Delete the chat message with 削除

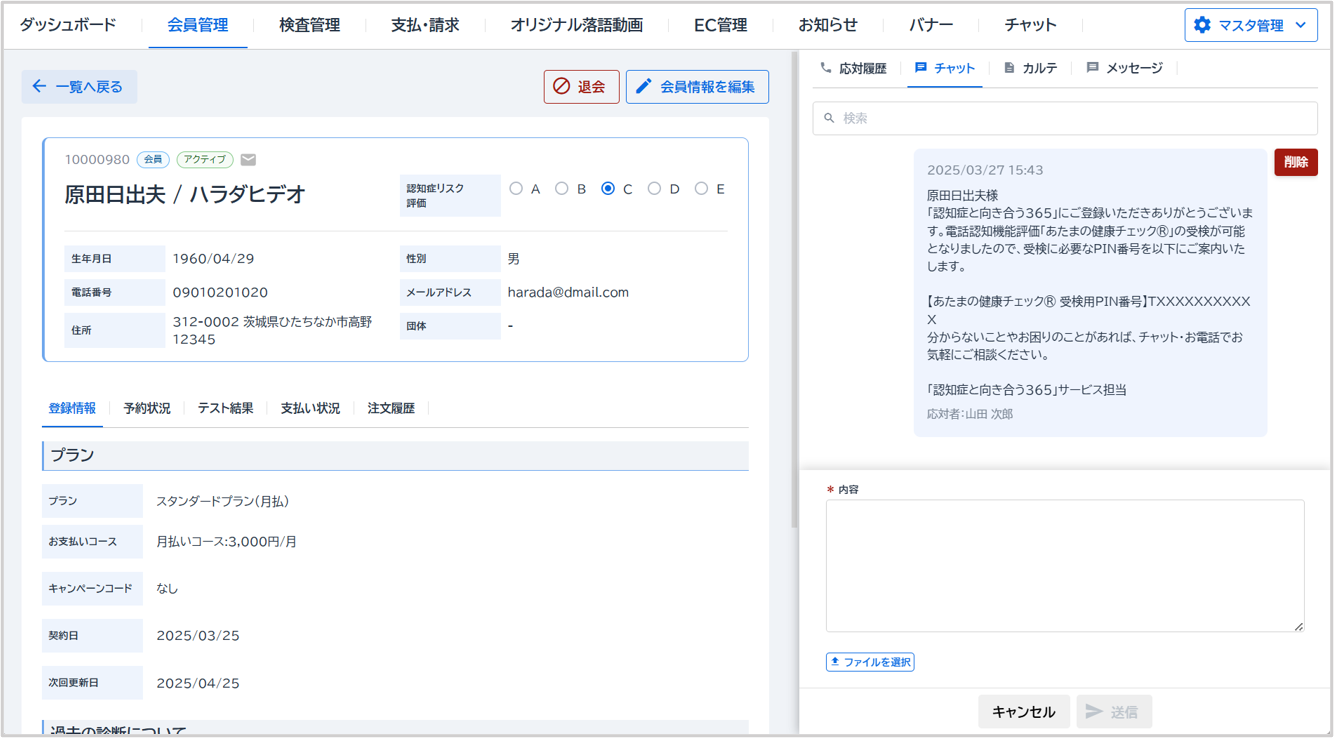[1295, 162]
